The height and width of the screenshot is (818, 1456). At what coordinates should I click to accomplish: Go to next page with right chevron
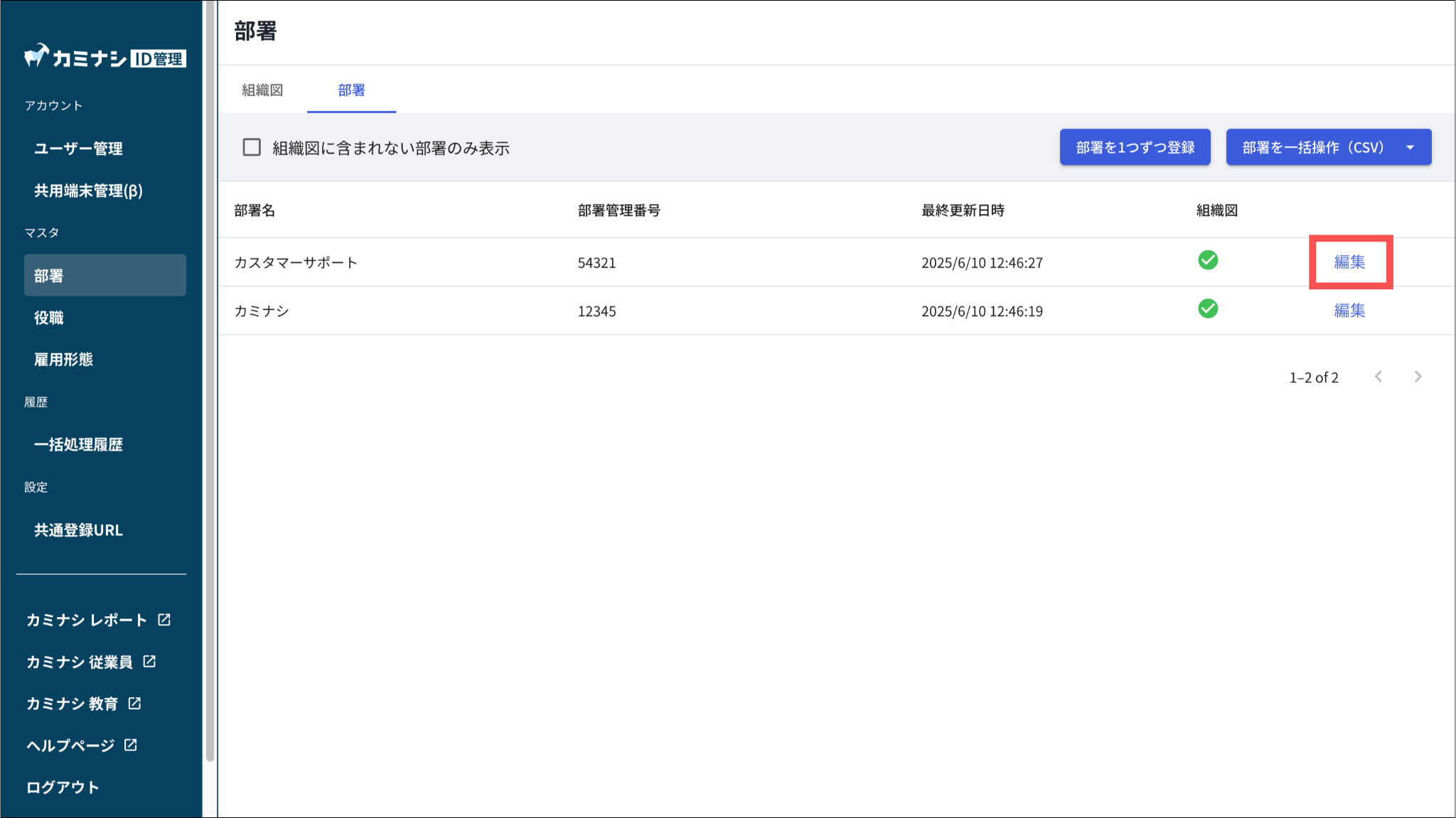[x=1418, y=377]
